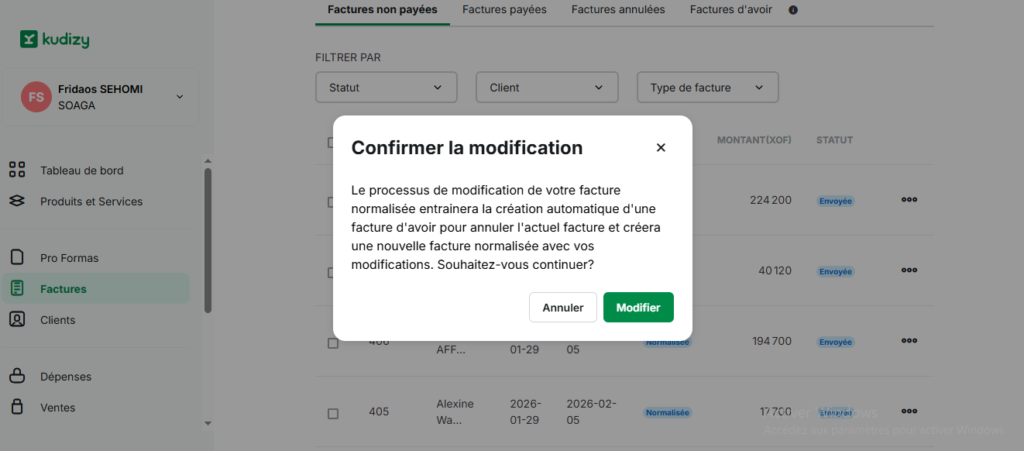The height and width of the screenshot is (451, 1024).
Task: Click the Pro Formas document icon
Action: coord(17,257)
